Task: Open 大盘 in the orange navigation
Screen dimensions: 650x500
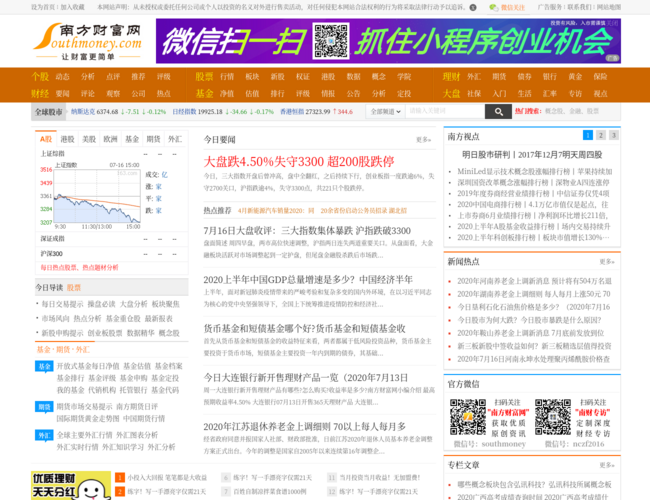Action: pyautogui.click(x=451, y=94)
